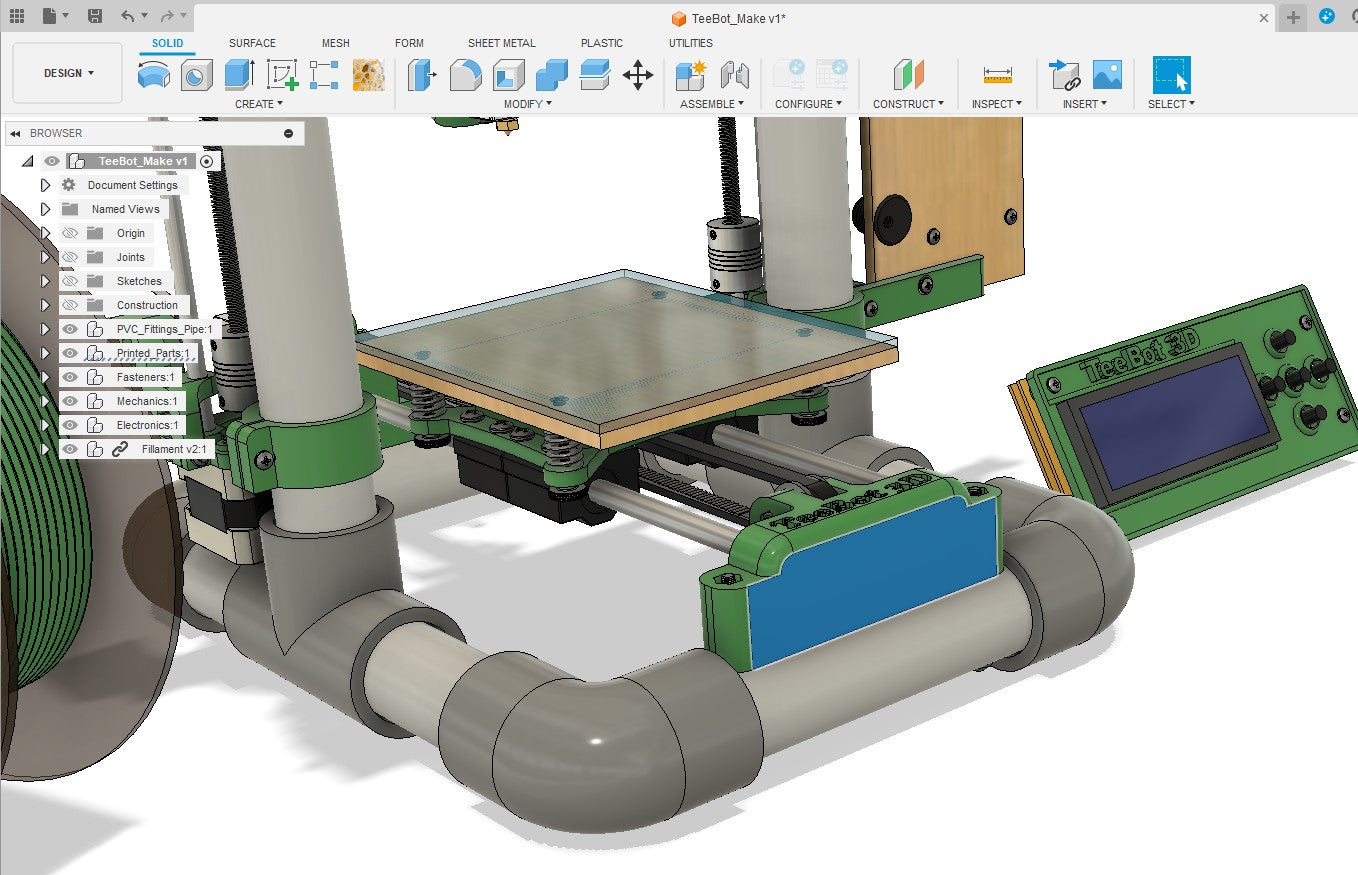Select the TeeBot_Make v1* document tab

(x=731, y=18)
